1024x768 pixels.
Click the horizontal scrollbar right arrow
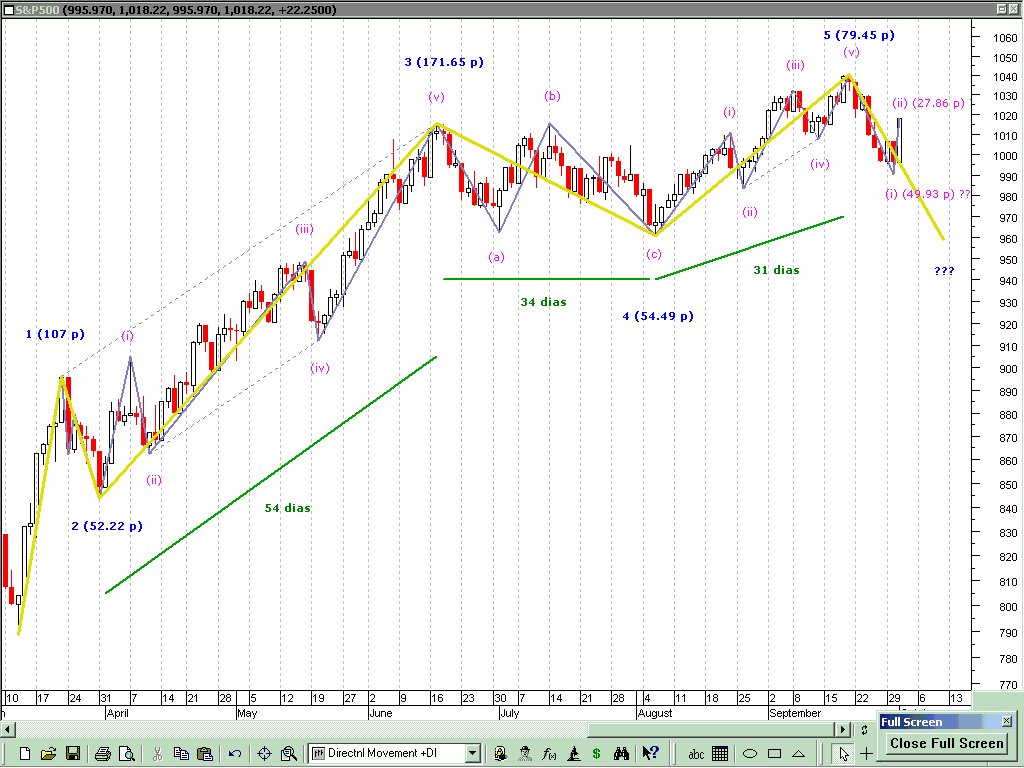coord(843,729)
